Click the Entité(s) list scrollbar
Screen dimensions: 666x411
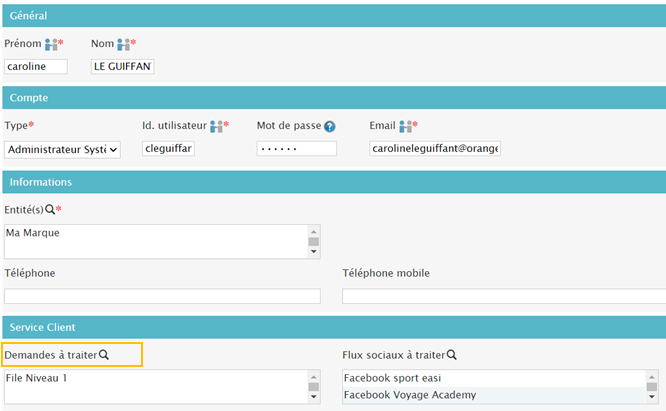tap(313, 241)
